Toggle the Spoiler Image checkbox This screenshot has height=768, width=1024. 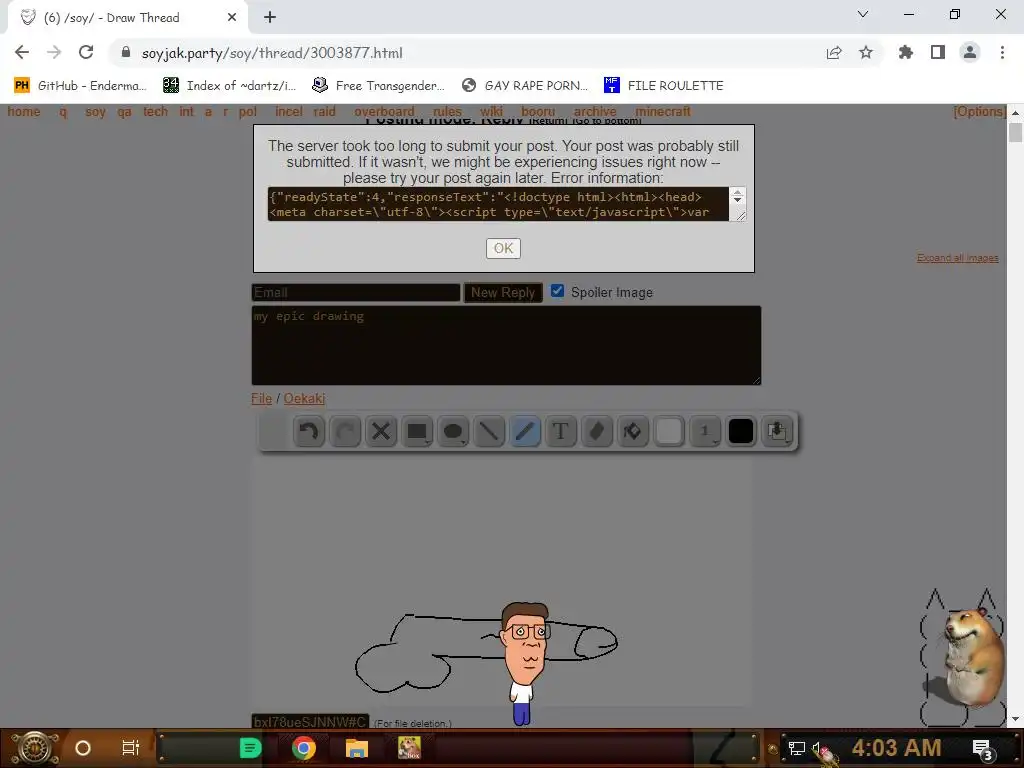(x=557, y=291)
